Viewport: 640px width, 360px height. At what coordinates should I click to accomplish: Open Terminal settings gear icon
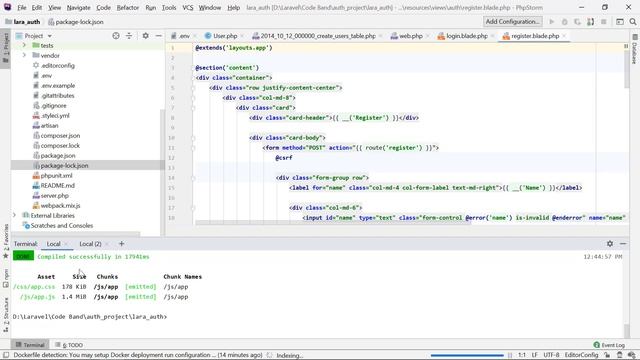610,243
